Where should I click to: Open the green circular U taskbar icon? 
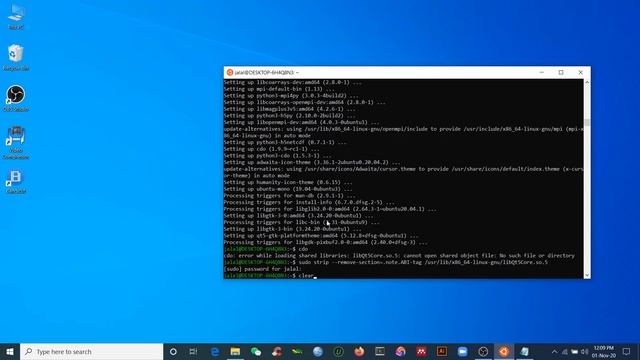[x=338, y=351]
